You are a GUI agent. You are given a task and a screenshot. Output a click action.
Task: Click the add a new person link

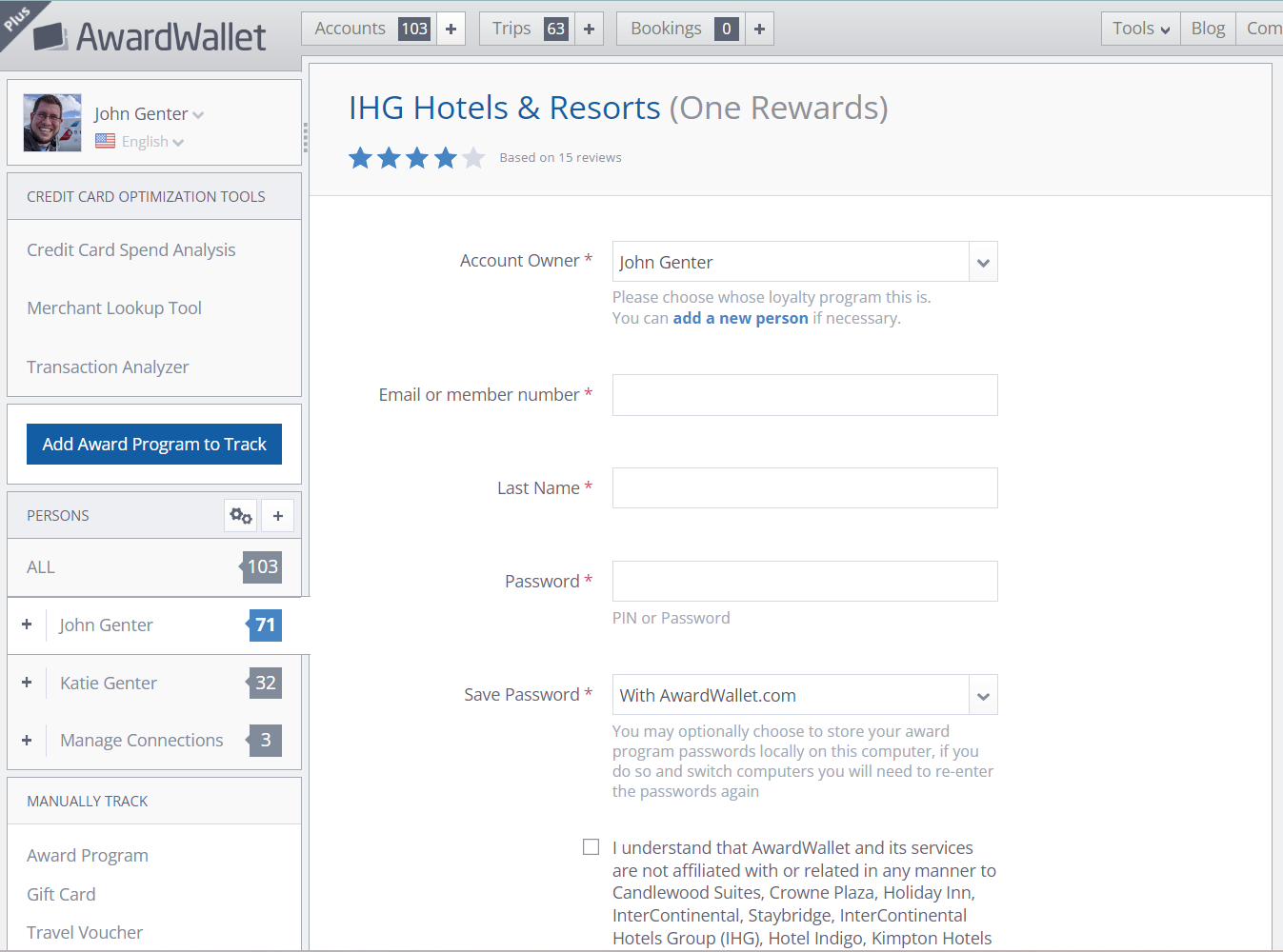740,318
